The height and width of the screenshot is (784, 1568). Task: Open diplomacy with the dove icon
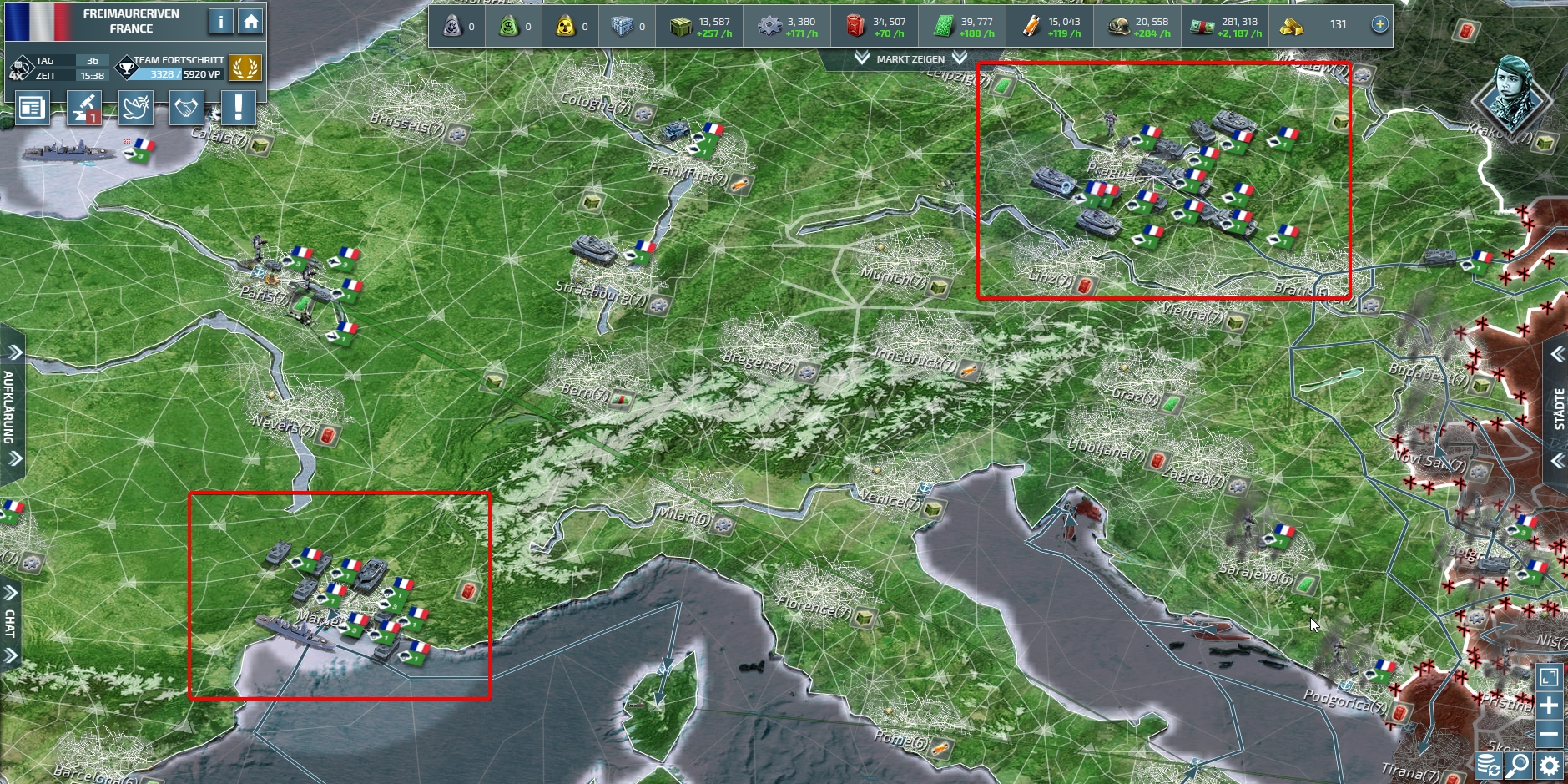point(135,109)
